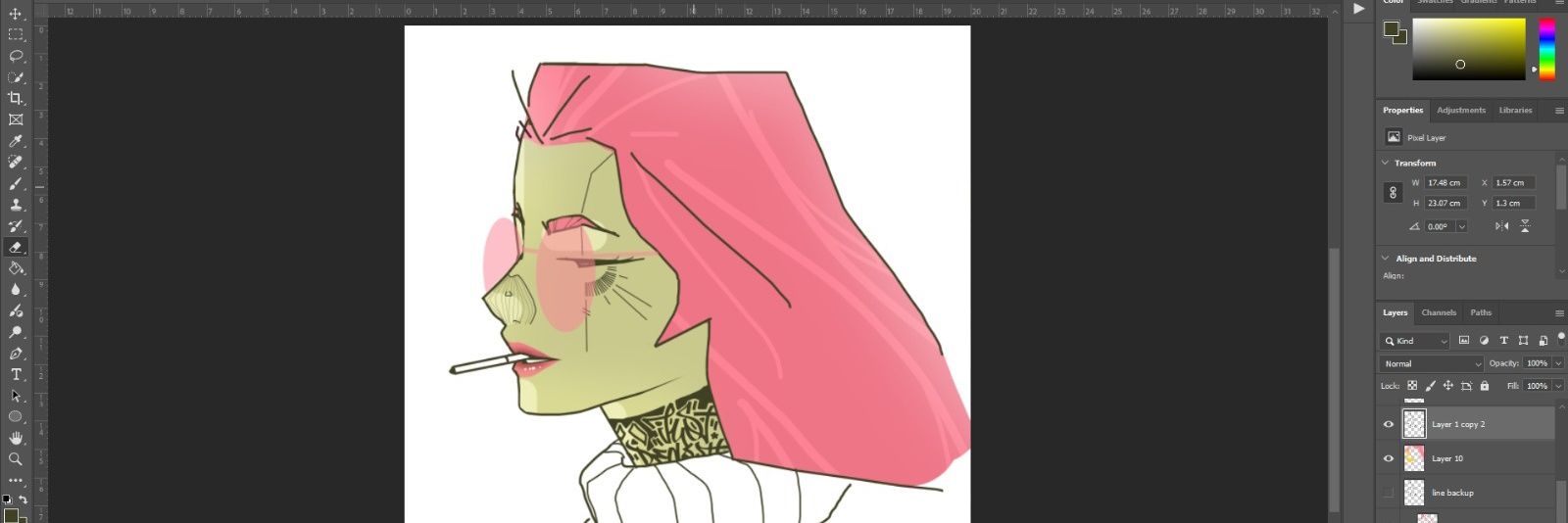1568x523 pixels.
Task: Toggle link width and height constraint
Action: click(x=1394, y=193)
